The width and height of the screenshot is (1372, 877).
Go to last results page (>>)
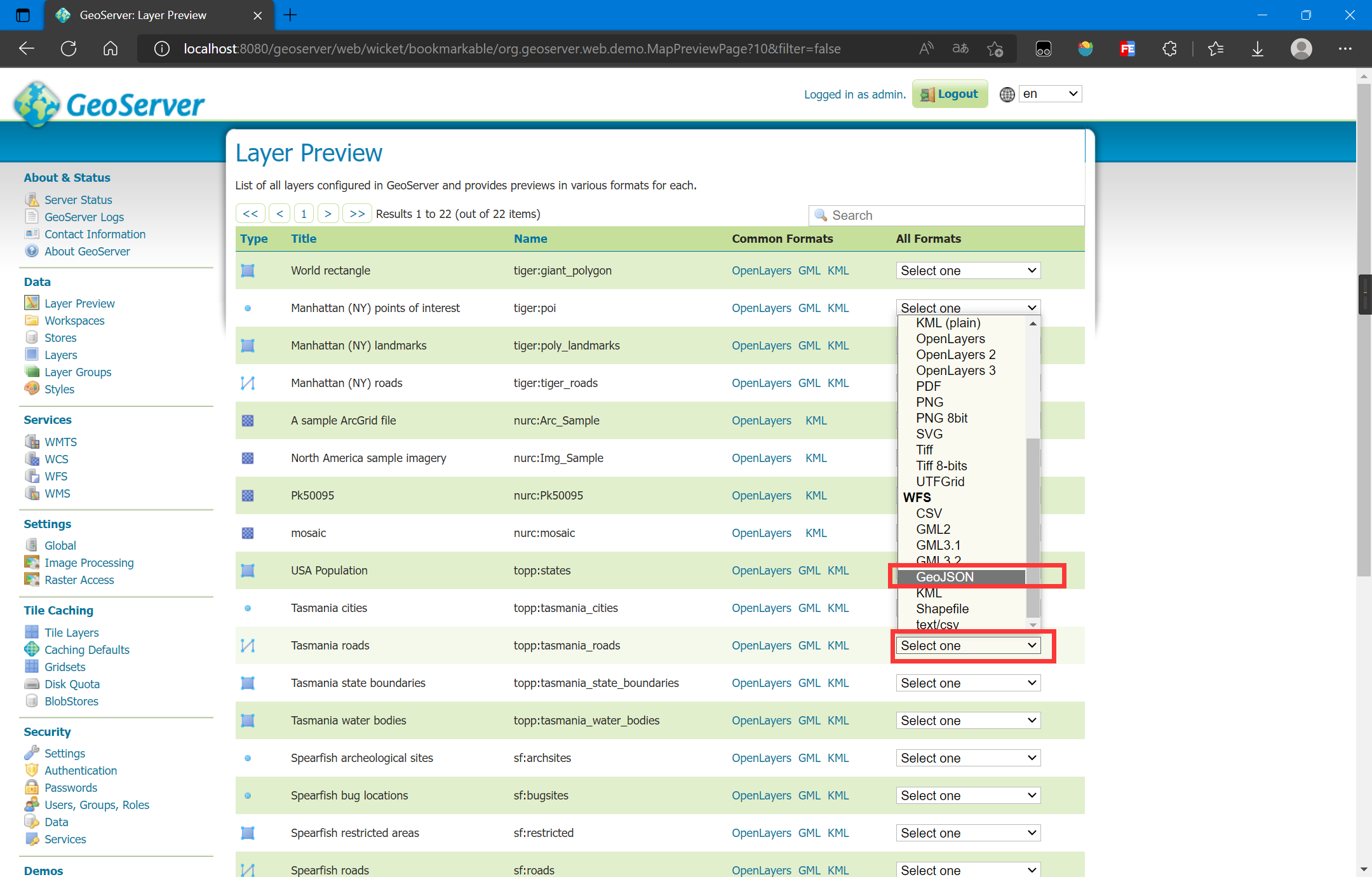[358, 214]
